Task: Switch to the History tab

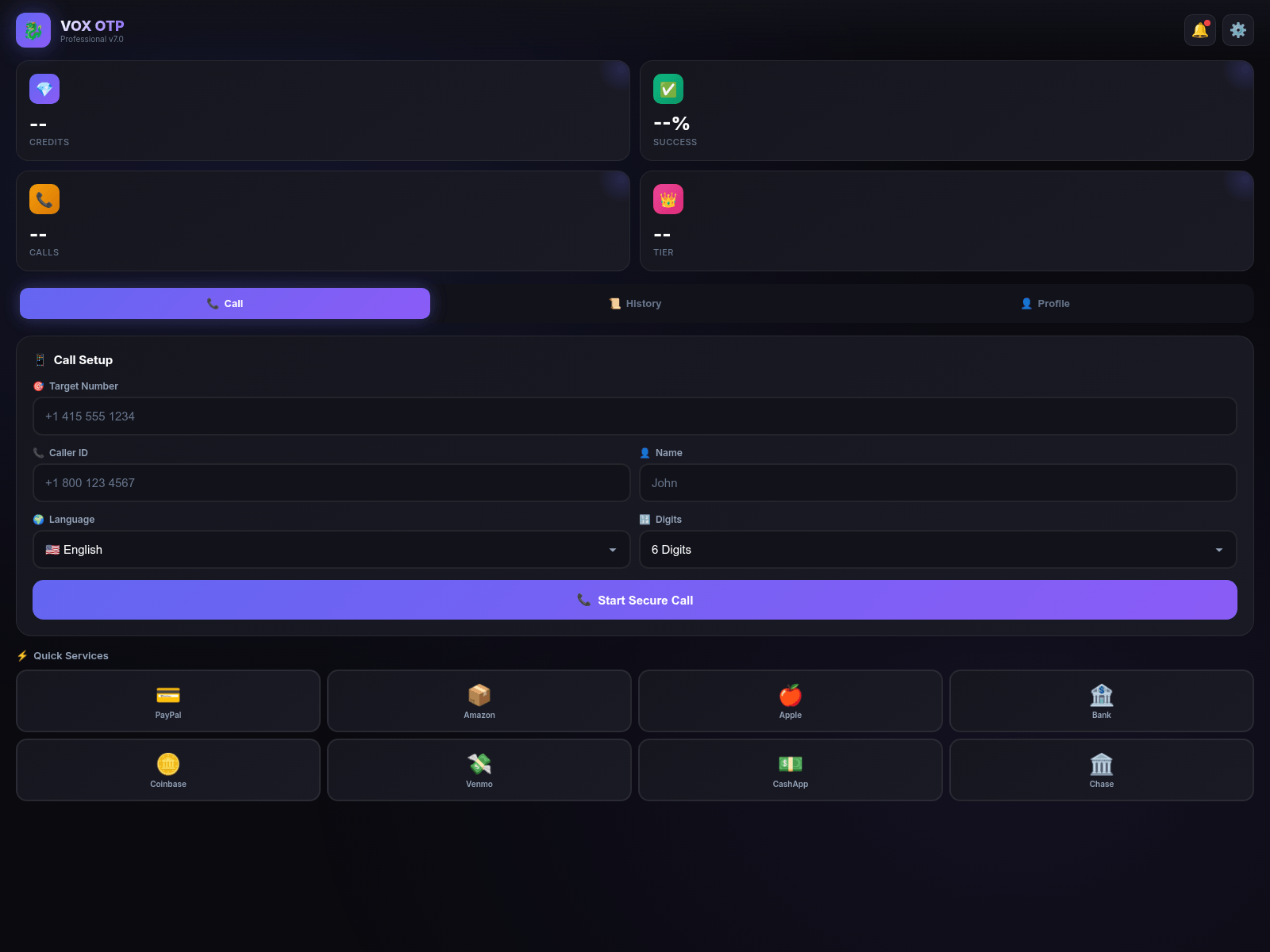Action: 635,303
